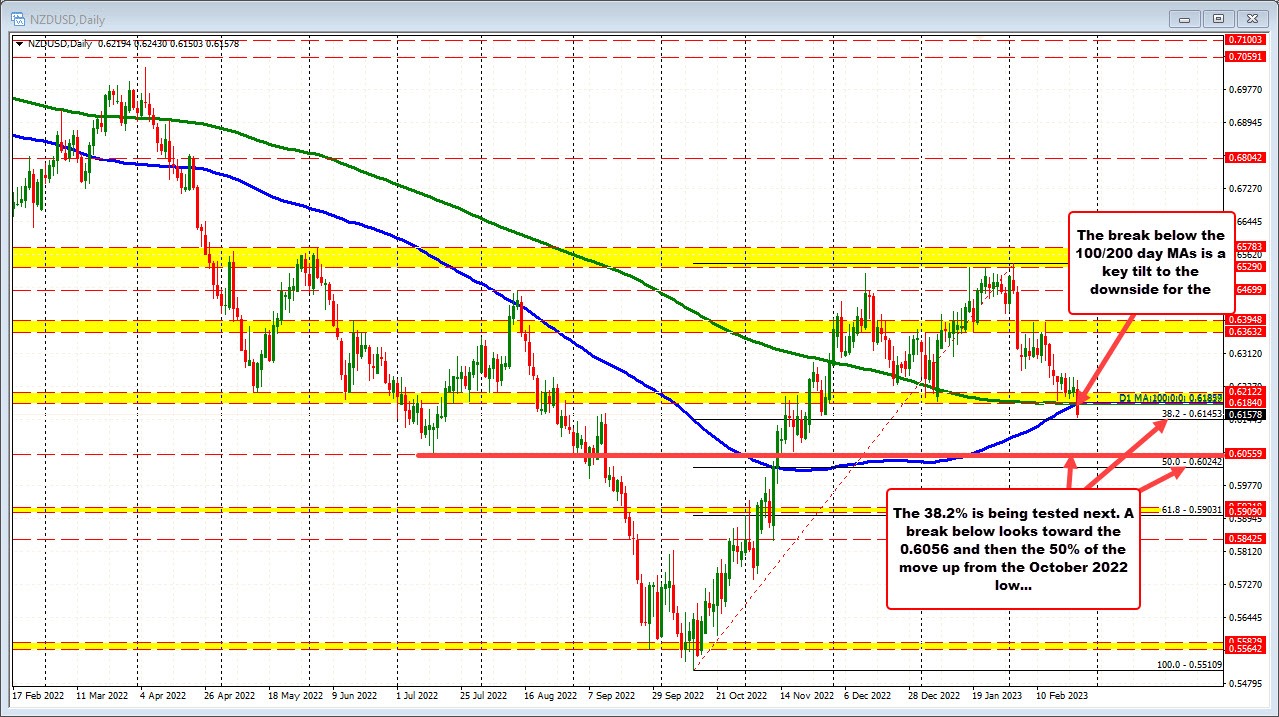
Task: Click the 0.58120 price scale value
Action: pyautogui.click(x=1246, y=552)
